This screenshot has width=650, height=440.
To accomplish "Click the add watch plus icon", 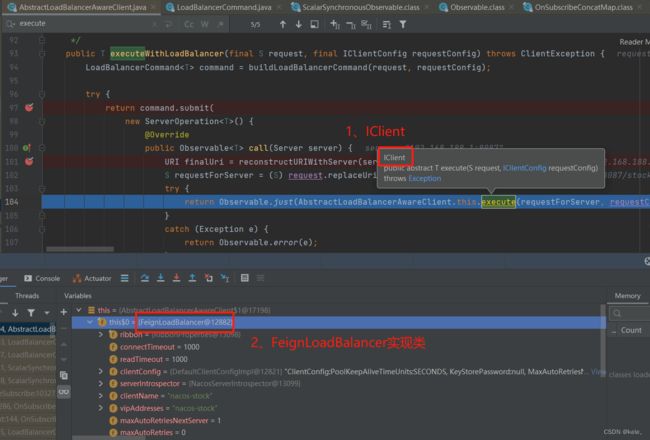I will click(x=63, y=312).
